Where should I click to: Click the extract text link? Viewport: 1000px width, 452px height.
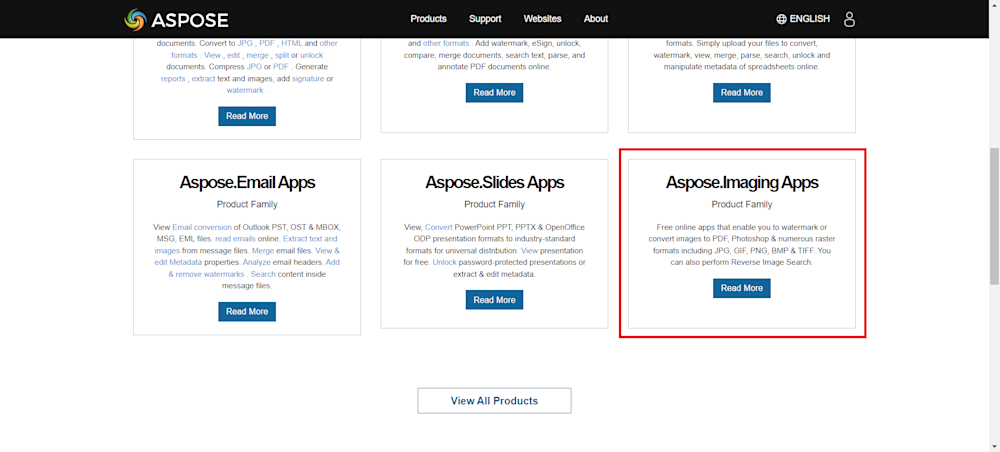point(203,78)
